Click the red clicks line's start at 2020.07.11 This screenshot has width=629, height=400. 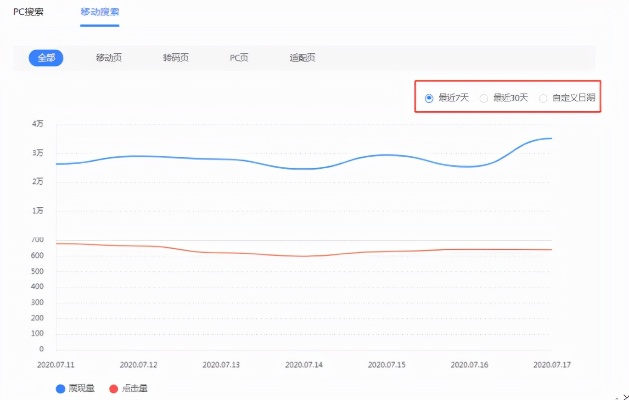pyautogui.click(x=57, y=244)
